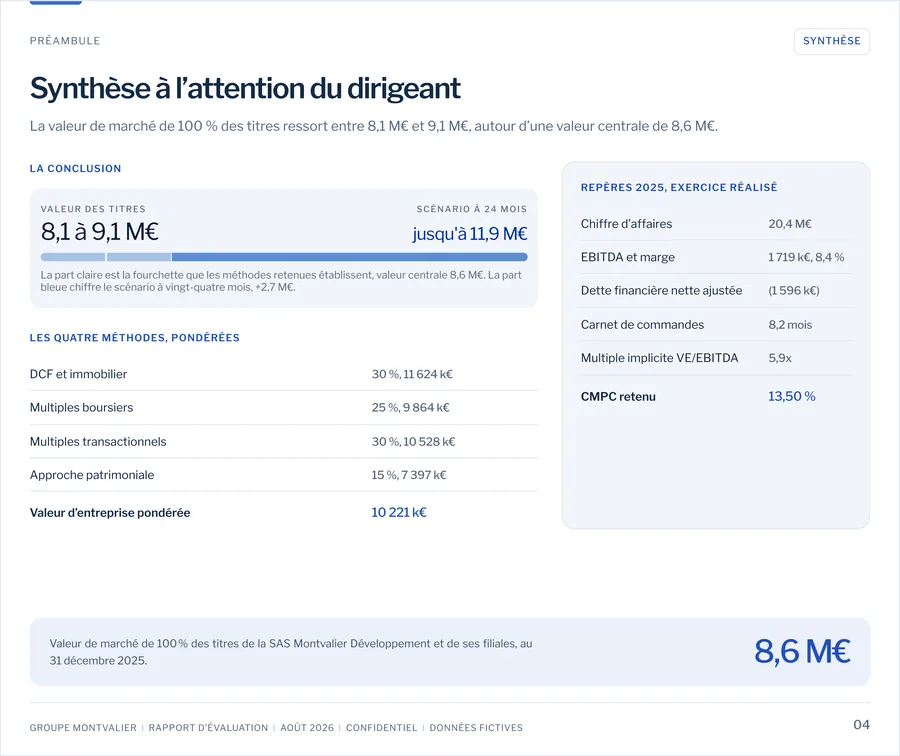Select the subtitle about 'valeur de marché de 100 %'
The width and height of the screenshot is (900, 756).
[374, 126]
